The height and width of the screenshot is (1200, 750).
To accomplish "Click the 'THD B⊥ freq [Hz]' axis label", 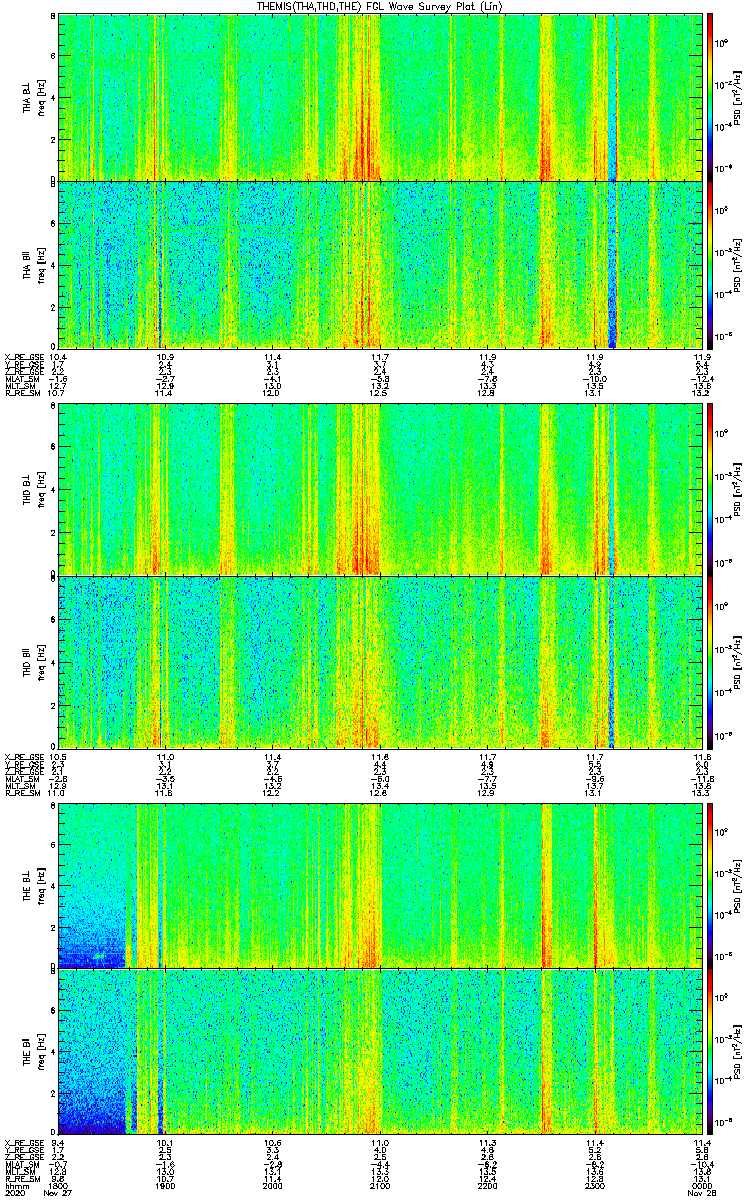I will (x=33, y=490).
